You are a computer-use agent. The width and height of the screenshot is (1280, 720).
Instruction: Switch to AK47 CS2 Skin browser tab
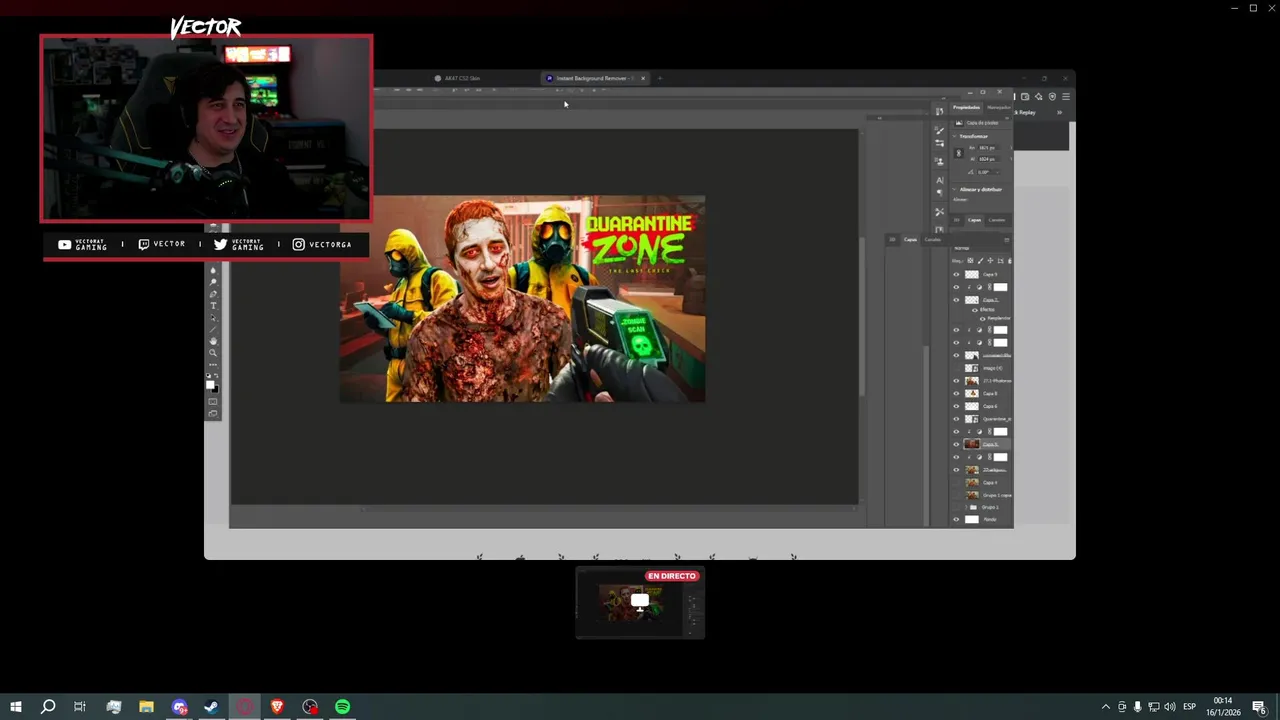coord(462,78)
